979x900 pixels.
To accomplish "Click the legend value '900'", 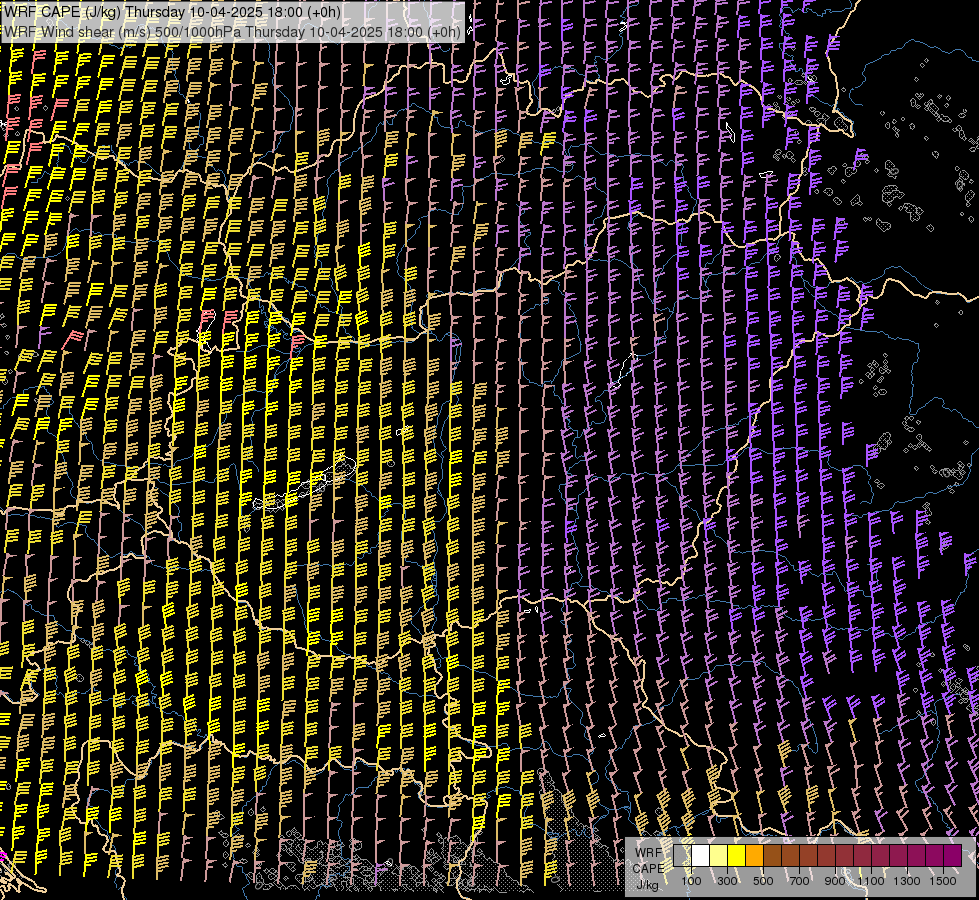I will [835, 881].
